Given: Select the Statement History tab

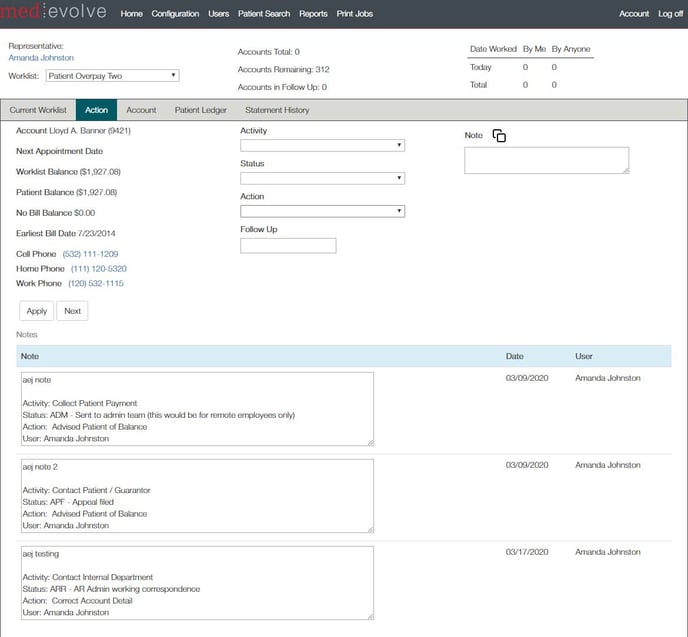Looking at the screenshot, I should tap(277, 110).
